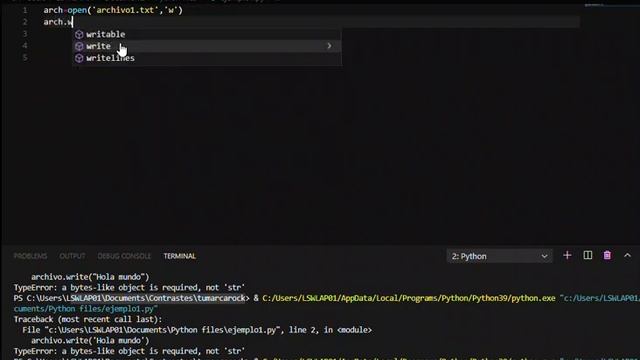Image resolution: width=640 pixels, height=360 pixels.
Task: Click line number 1 in the gutter
Action: point(25,10)
